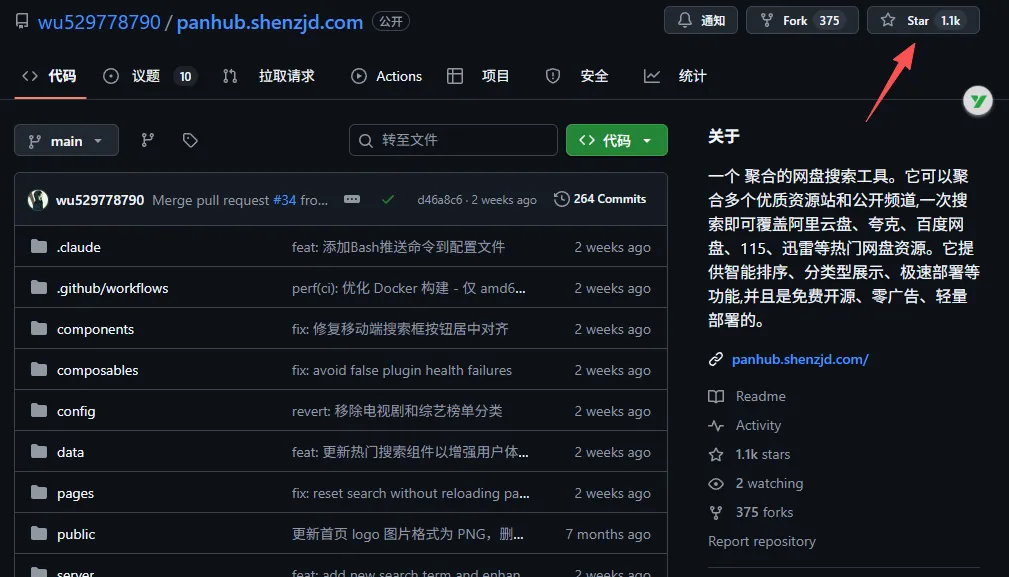Viewport: 1009px width, 577px height.
Task: Open commit 移除电视剧和综艺榜单分类
Action: coord(397,411)
